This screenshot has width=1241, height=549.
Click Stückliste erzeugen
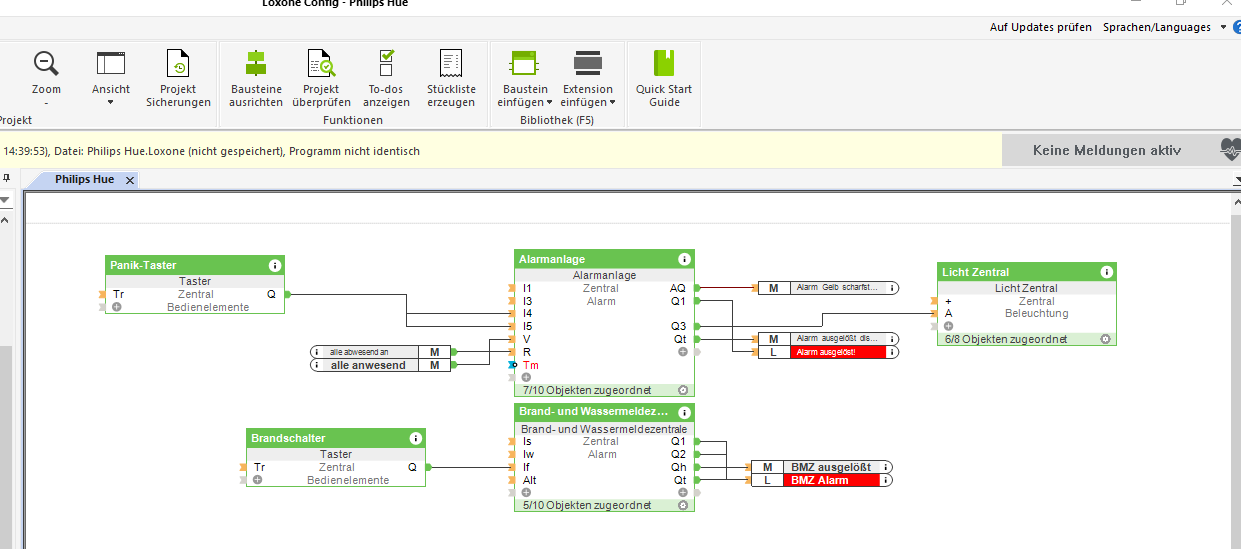point(451,78)
